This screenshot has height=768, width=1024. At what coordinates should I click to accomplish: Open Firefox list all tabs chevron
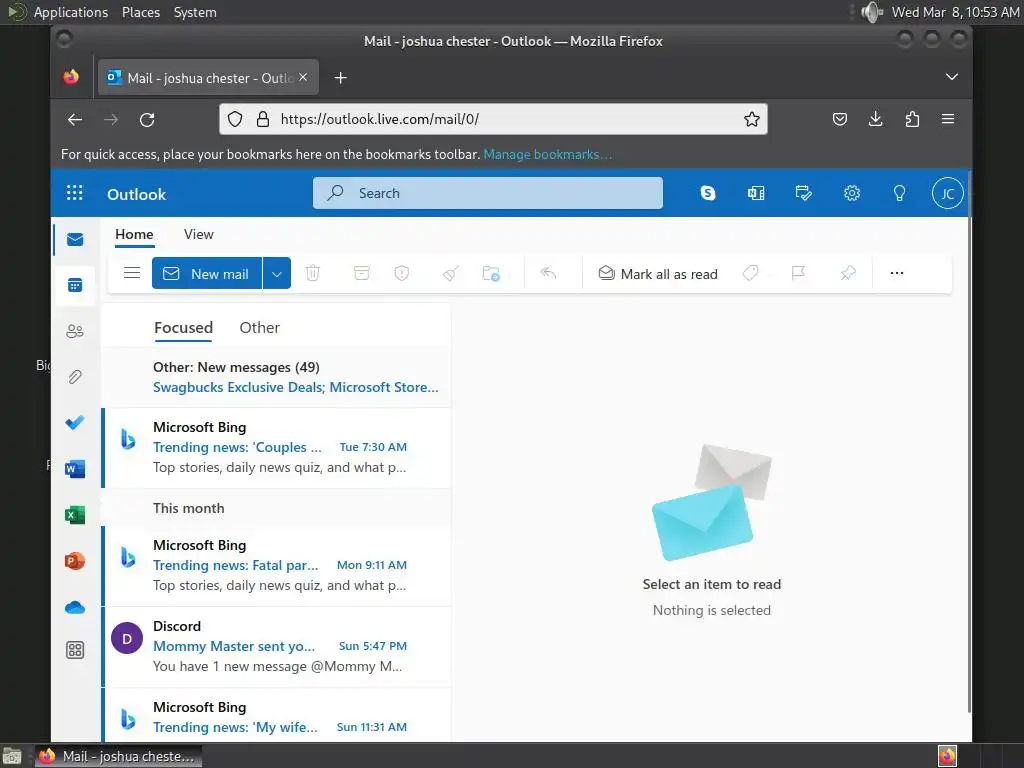(x=952, y=77)
